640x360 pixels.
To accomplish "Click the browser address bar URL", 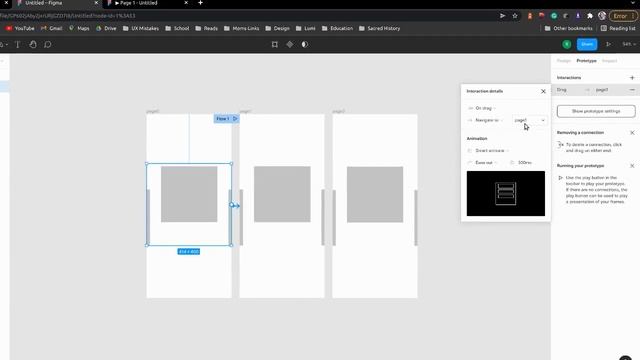I will click(68, 16).
